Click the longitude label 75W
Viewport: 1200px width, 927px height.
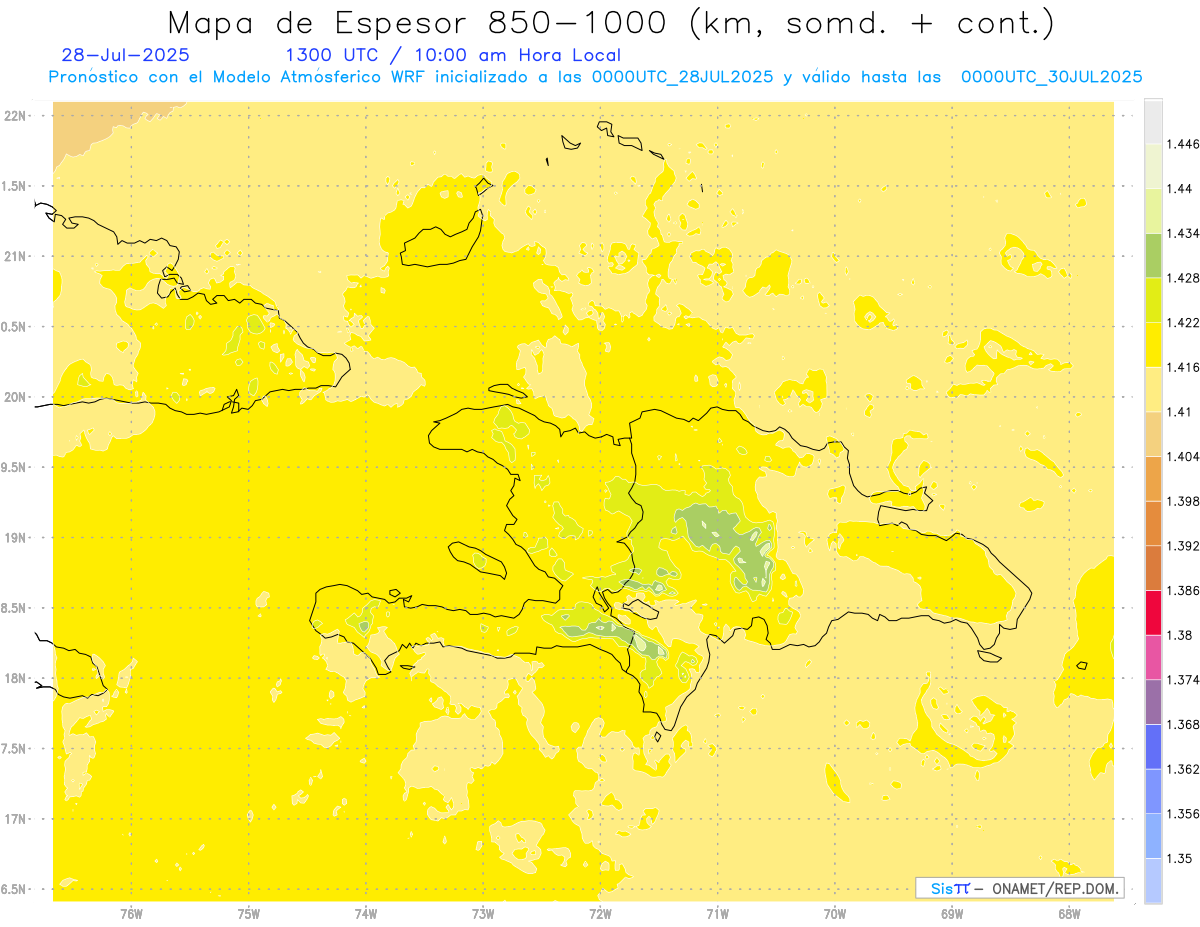249,914
